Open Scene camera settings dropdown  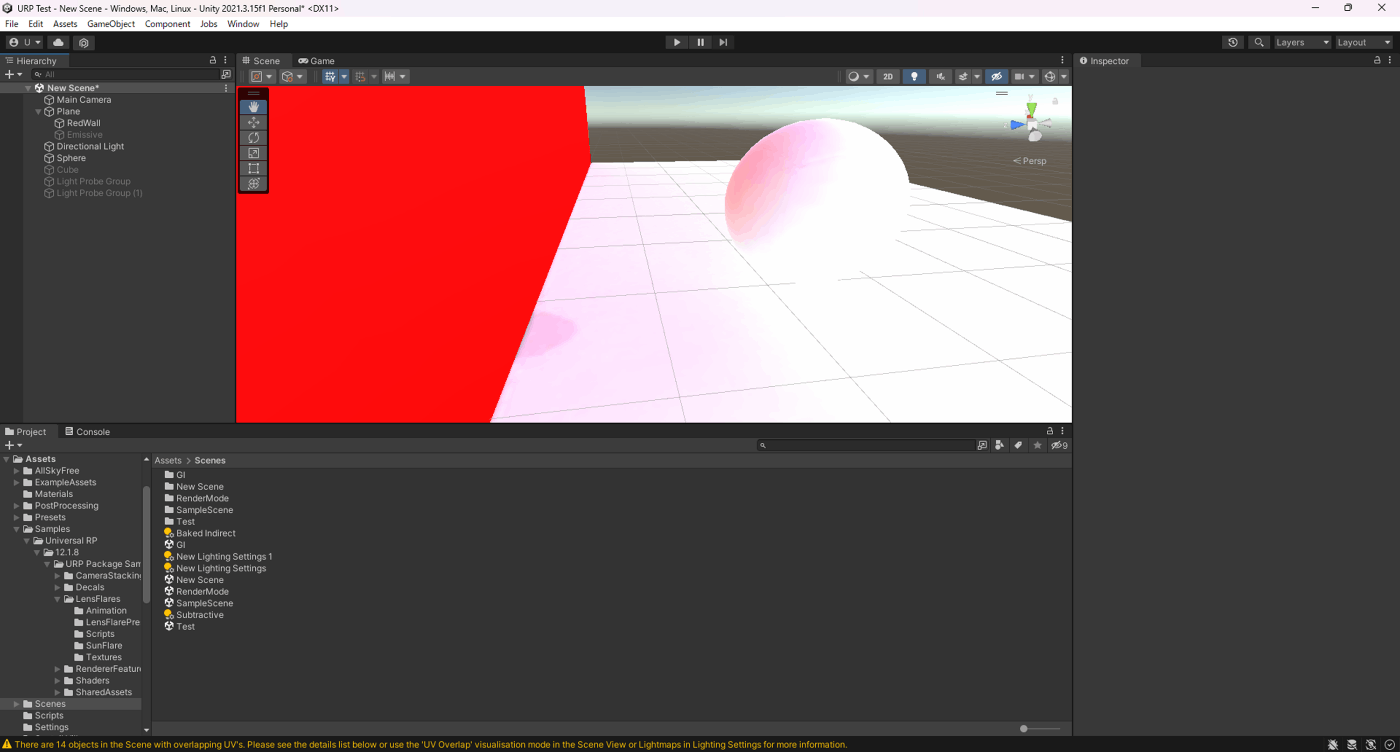pyautogui.click(x=1025, y=76)
